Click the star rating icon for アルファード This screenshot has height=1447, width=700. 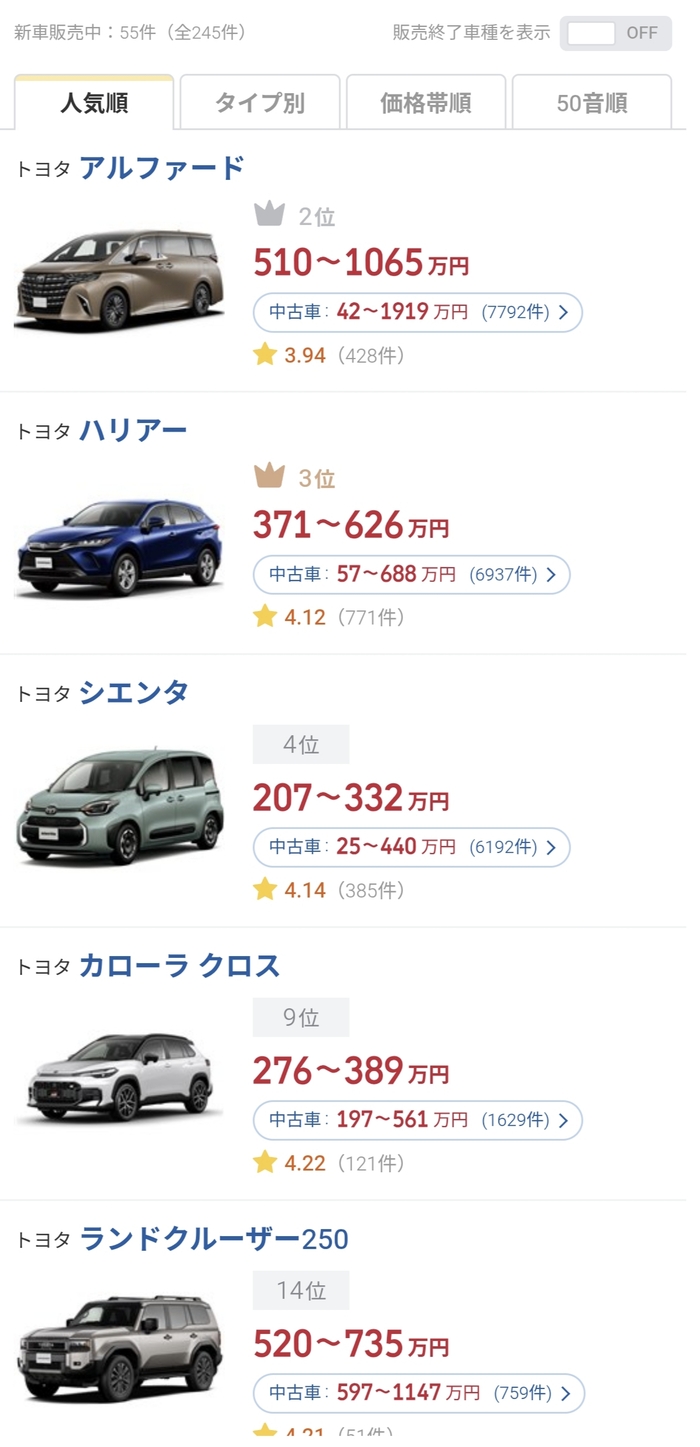265,355
